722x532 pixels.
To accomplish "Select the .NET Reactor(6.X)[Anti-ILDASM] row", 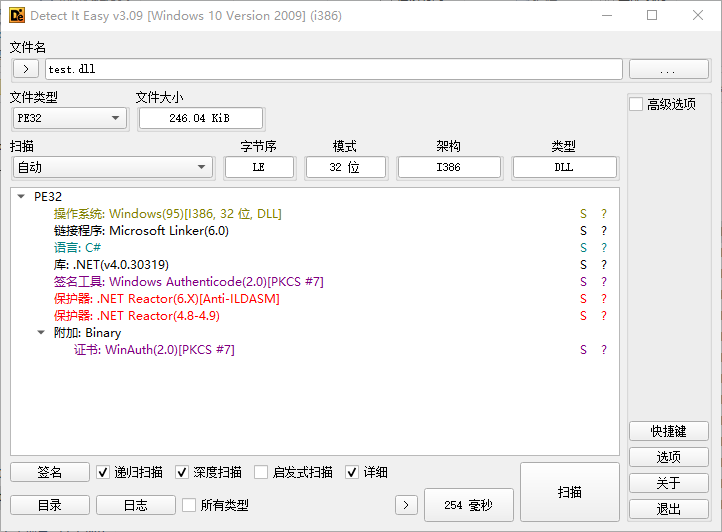I will pos(315,299).
